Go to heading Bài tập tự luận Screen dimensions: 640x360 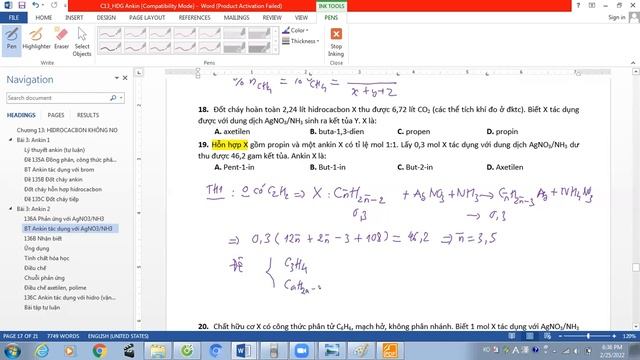tap(42, 307)
